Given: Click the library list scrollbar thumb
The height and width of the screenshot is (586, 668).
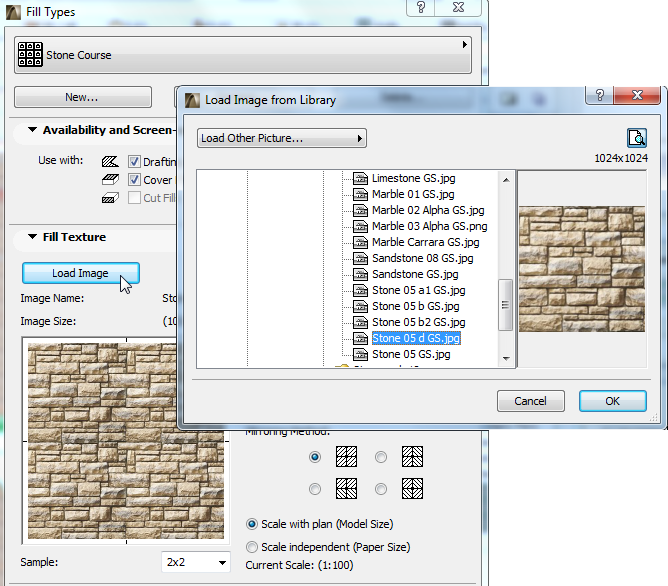Looking at the screenshot, I should click(x=506, y=305).
